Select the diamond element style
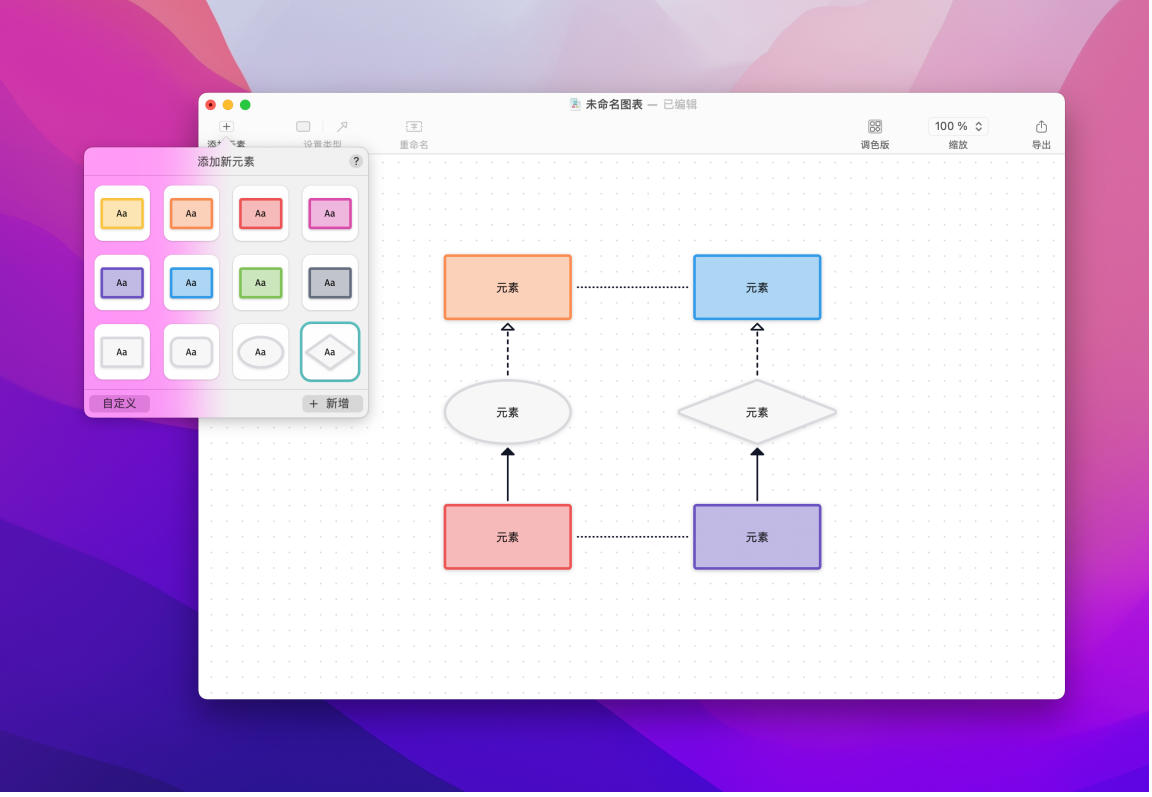This screenshot has width=1152, height=797. (330, 352)
